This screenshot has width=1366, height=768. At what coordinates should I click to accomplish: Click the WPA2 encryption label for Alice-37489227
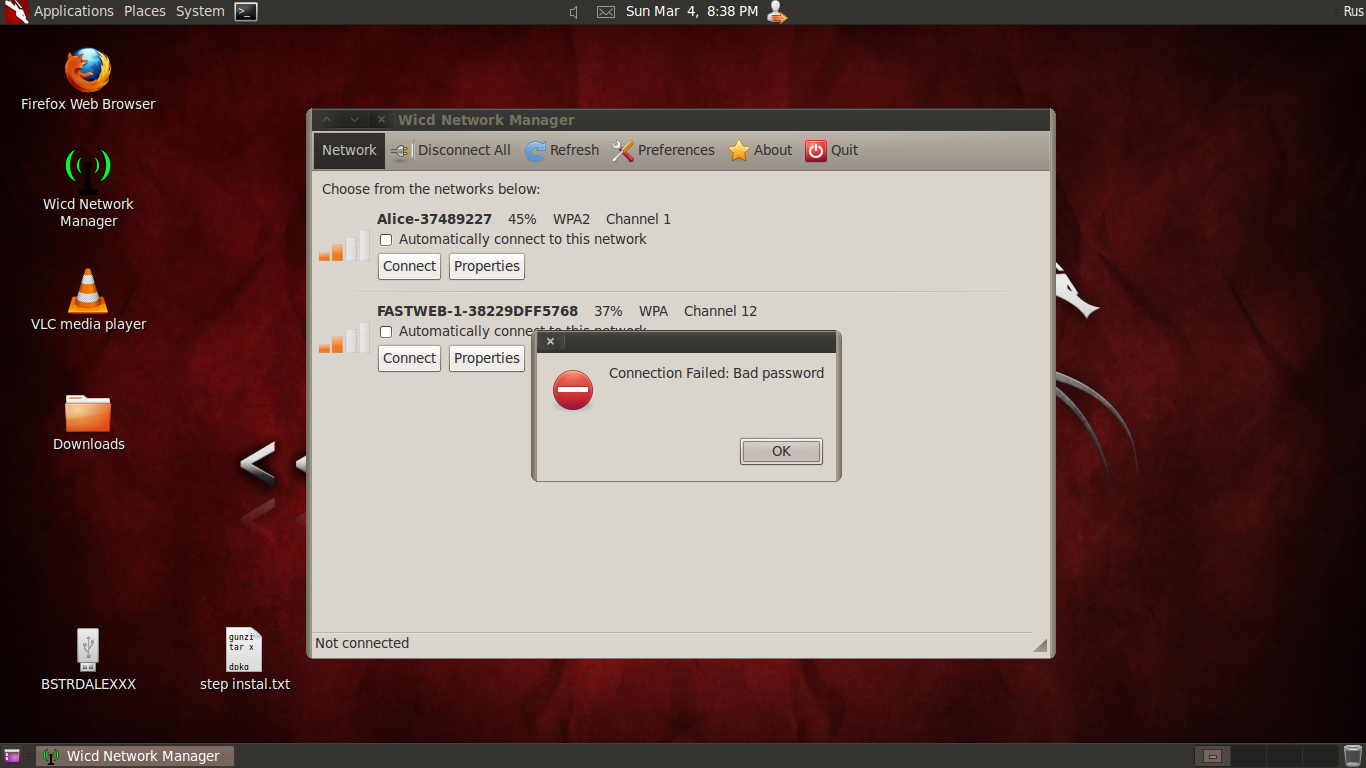coord(572,219)
